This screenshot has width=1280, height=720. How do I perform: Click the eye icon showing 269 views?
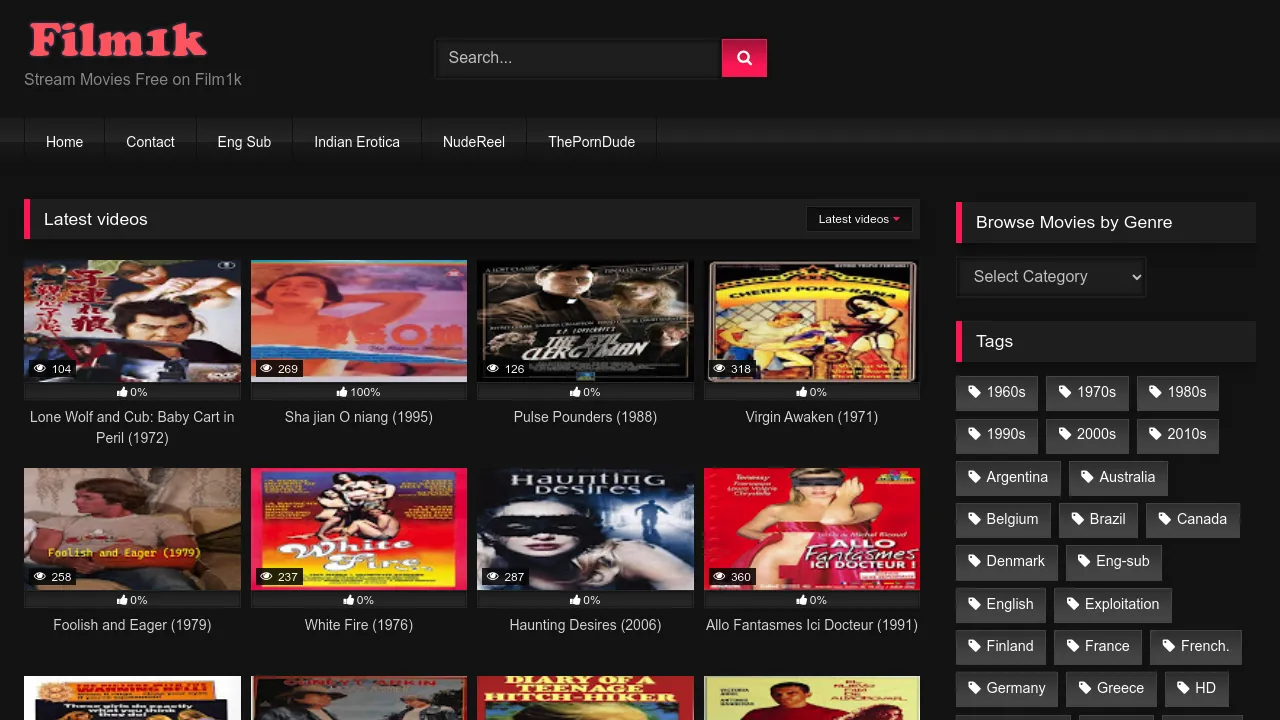coord(264,369)
